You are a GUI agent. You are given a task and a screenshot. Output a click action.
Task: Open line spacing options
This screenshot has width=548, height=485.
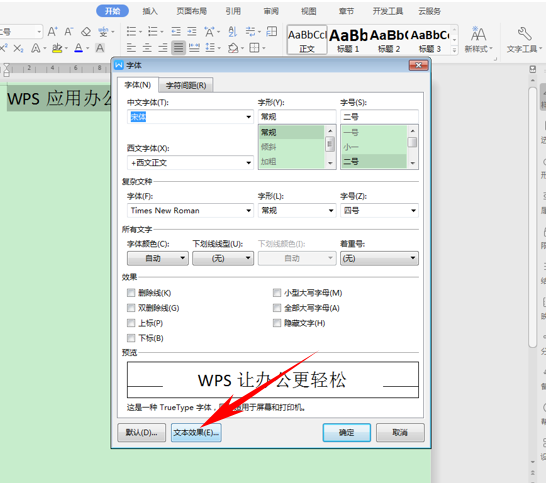pyautogui.click(x=210, y=48)
